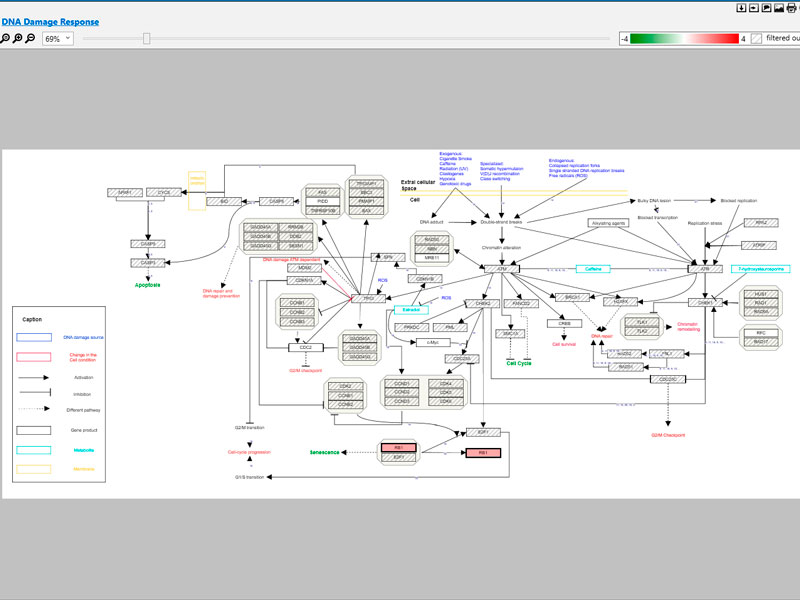The width and height of the screenshot is (800, 600).
Task: Click the Metabolite legend entry
Action: point(84,450)
